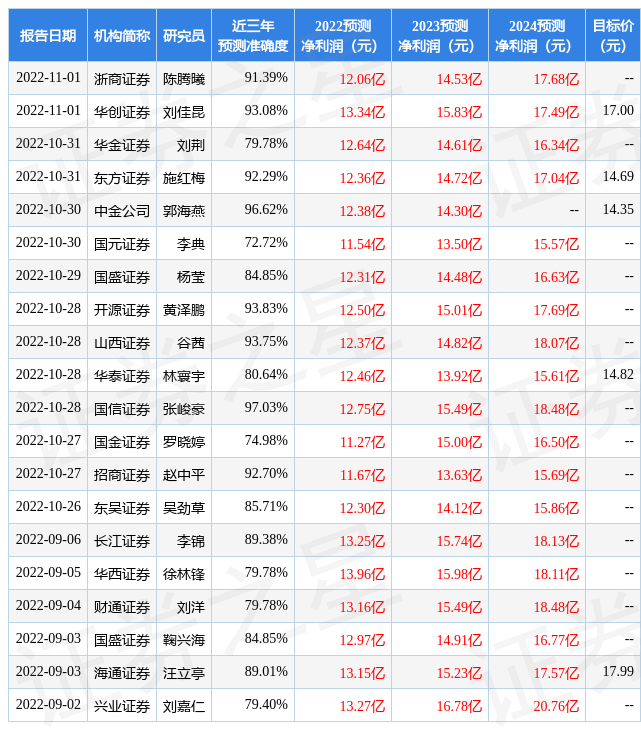Select the 华金证券 institution cell
The width and height of the screenshot is (641, 730).
click(122, 145)
